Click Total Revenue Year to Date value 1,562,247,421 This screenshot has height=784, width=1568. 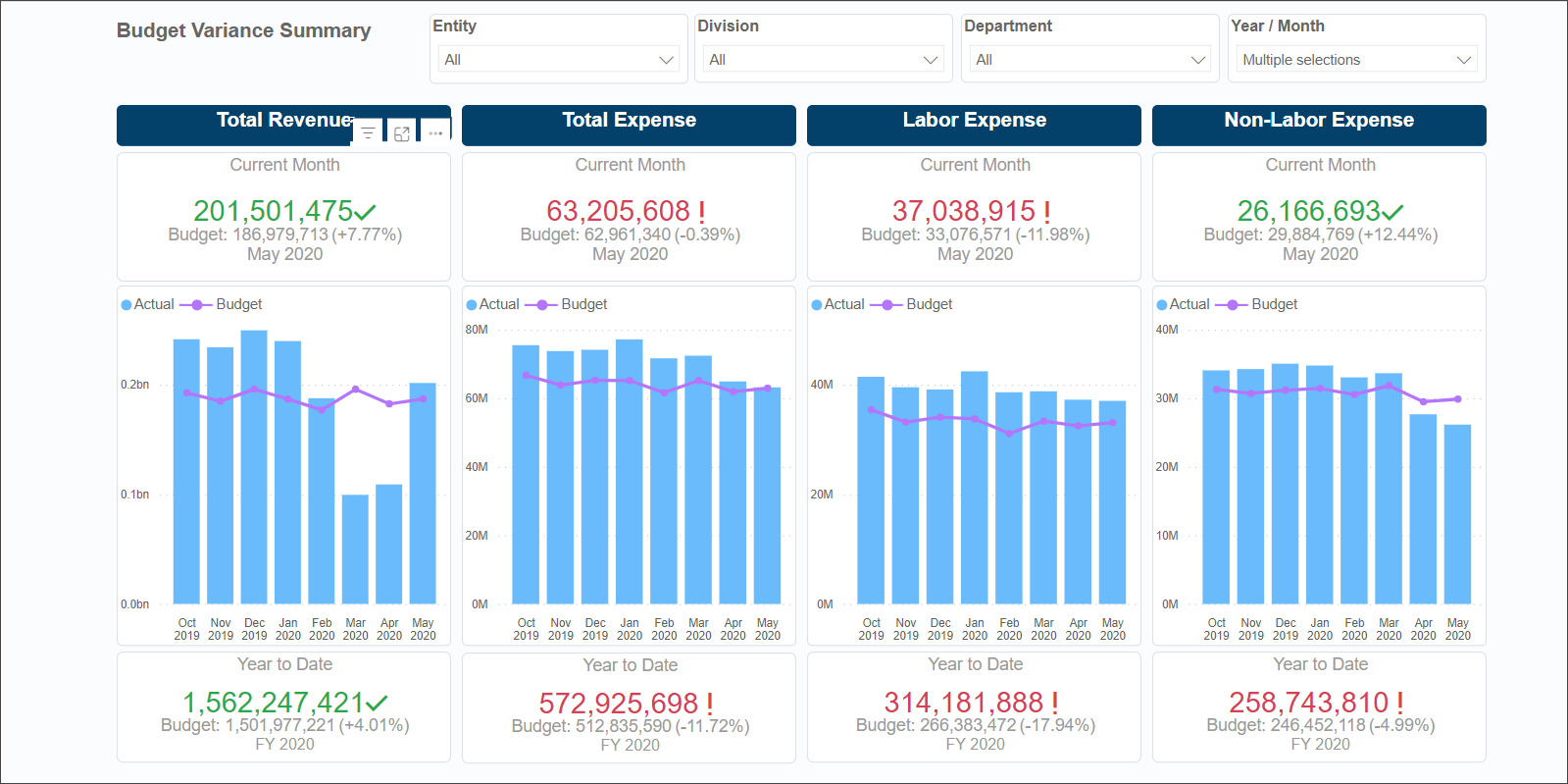(274, 703)
